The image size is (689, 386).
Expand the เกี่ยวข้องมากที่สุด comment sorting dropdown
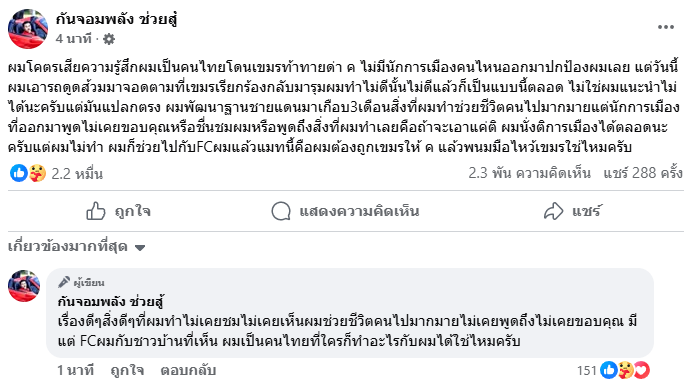coord(76,247)
